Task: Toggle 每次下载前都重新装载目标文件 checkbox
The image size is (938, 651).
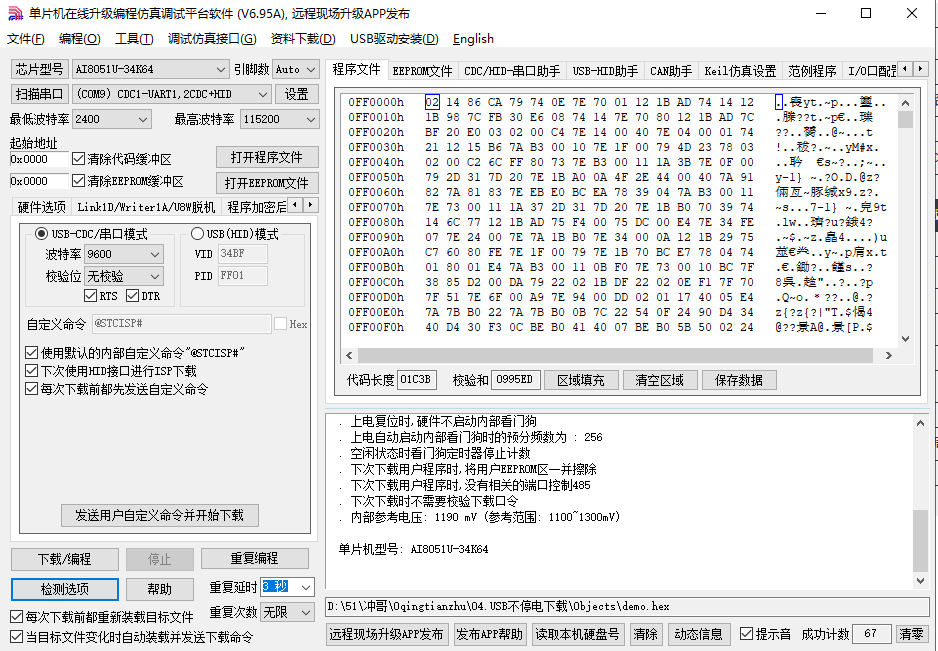Action: tap(17, 616)
